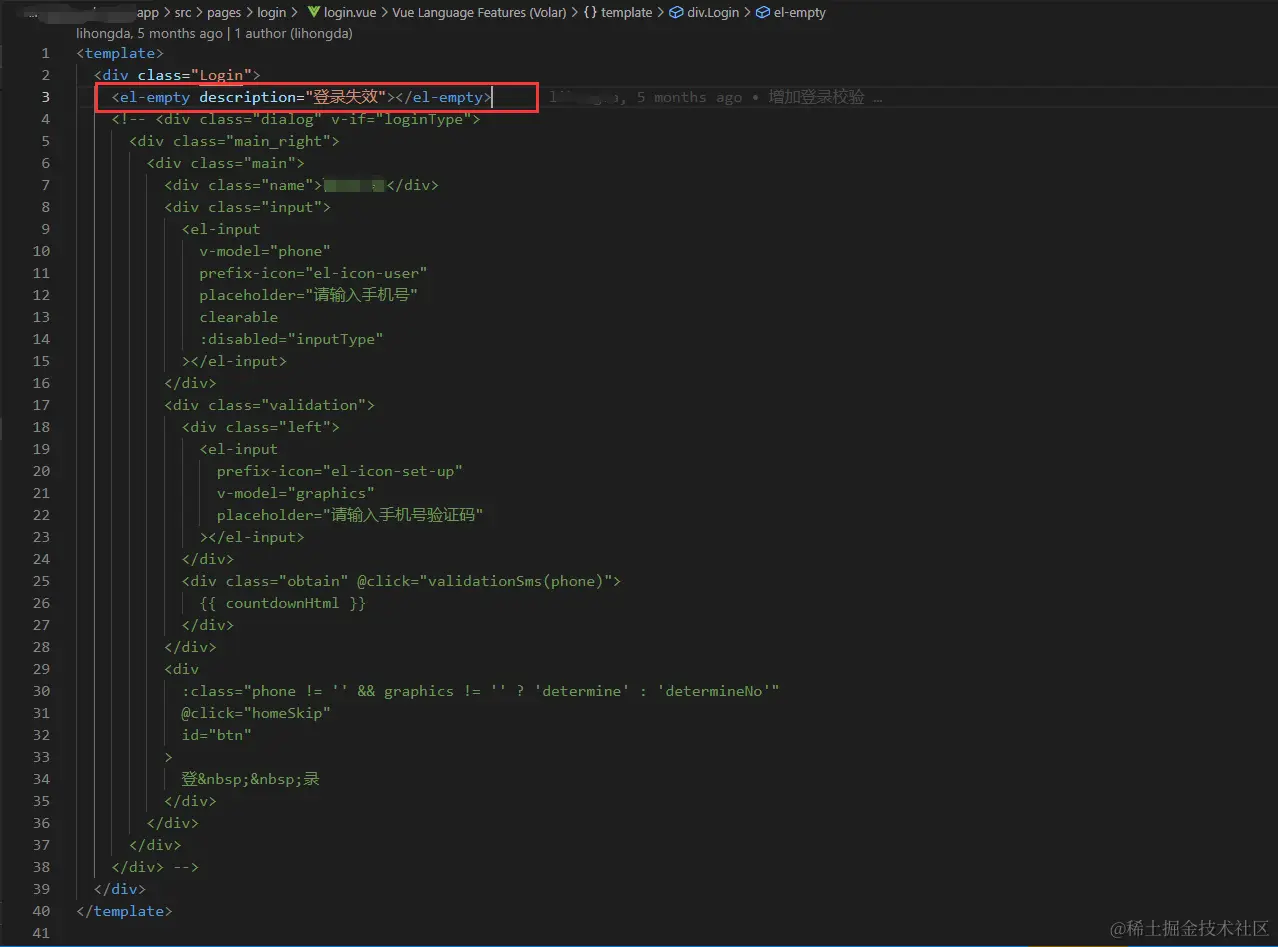The height and width of the screenshot is (947, 1278).
Task: Select line number 17 in the gutter
Action: [x=41, y=405]
